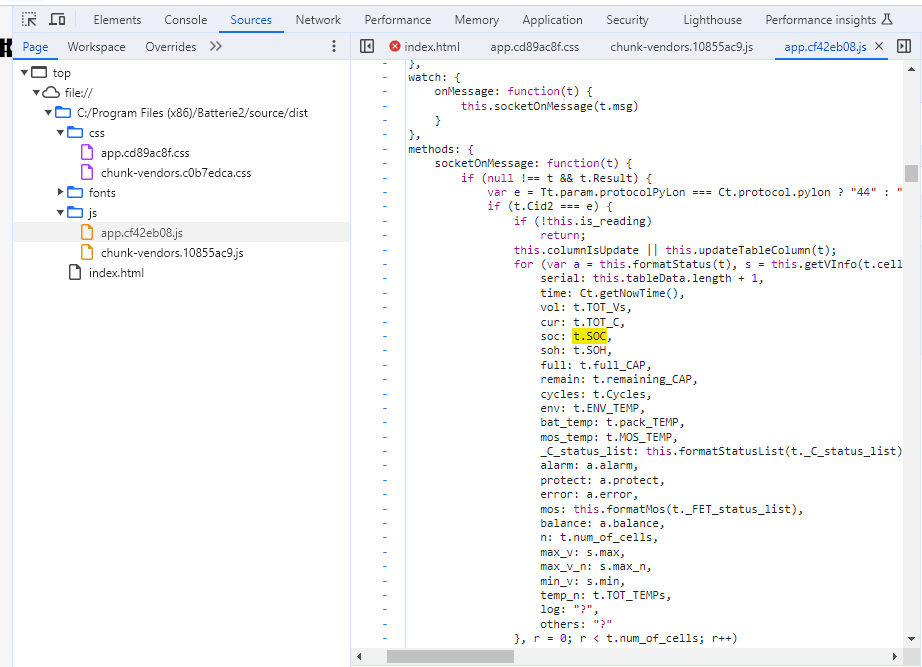Screen dimensions: 922x667
Task: Click the js folder icon
Action: [75, 212]
